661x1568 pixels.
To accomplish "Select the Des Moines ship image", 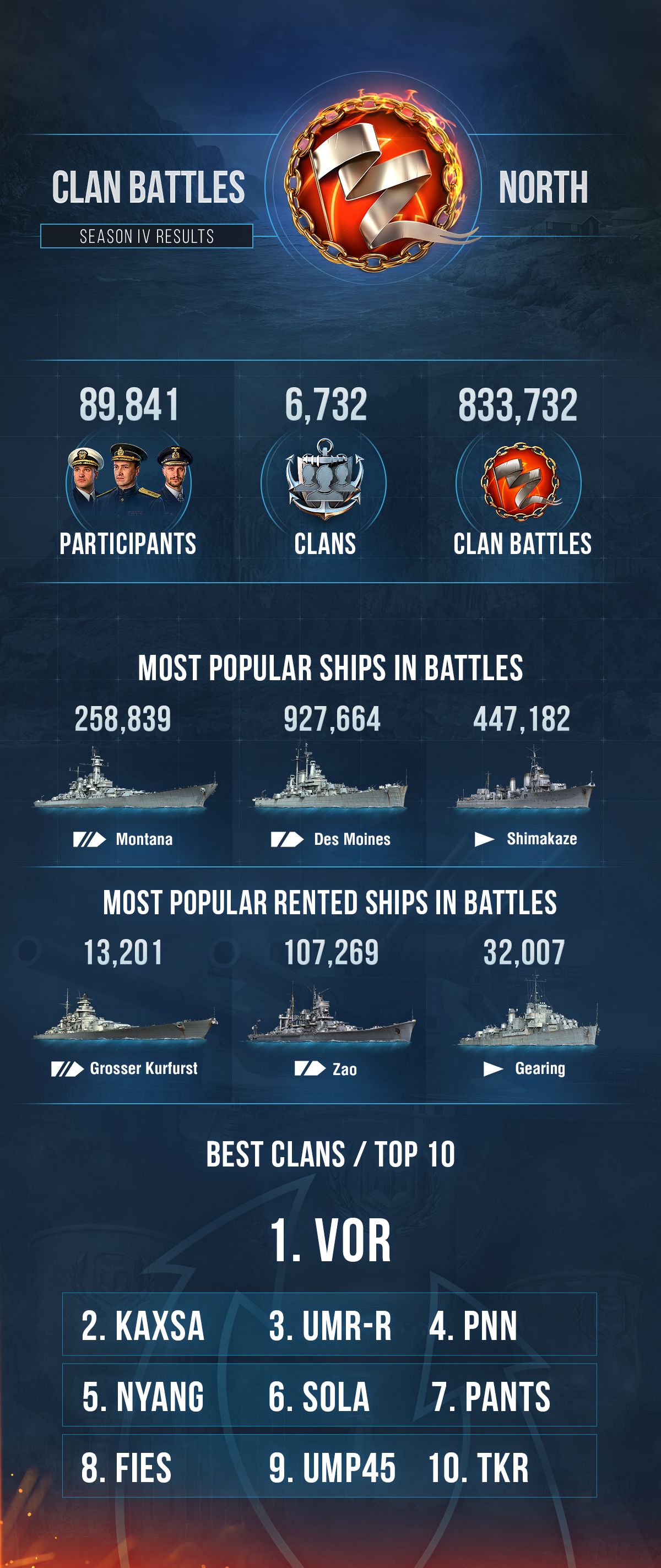I will [330, 777].
